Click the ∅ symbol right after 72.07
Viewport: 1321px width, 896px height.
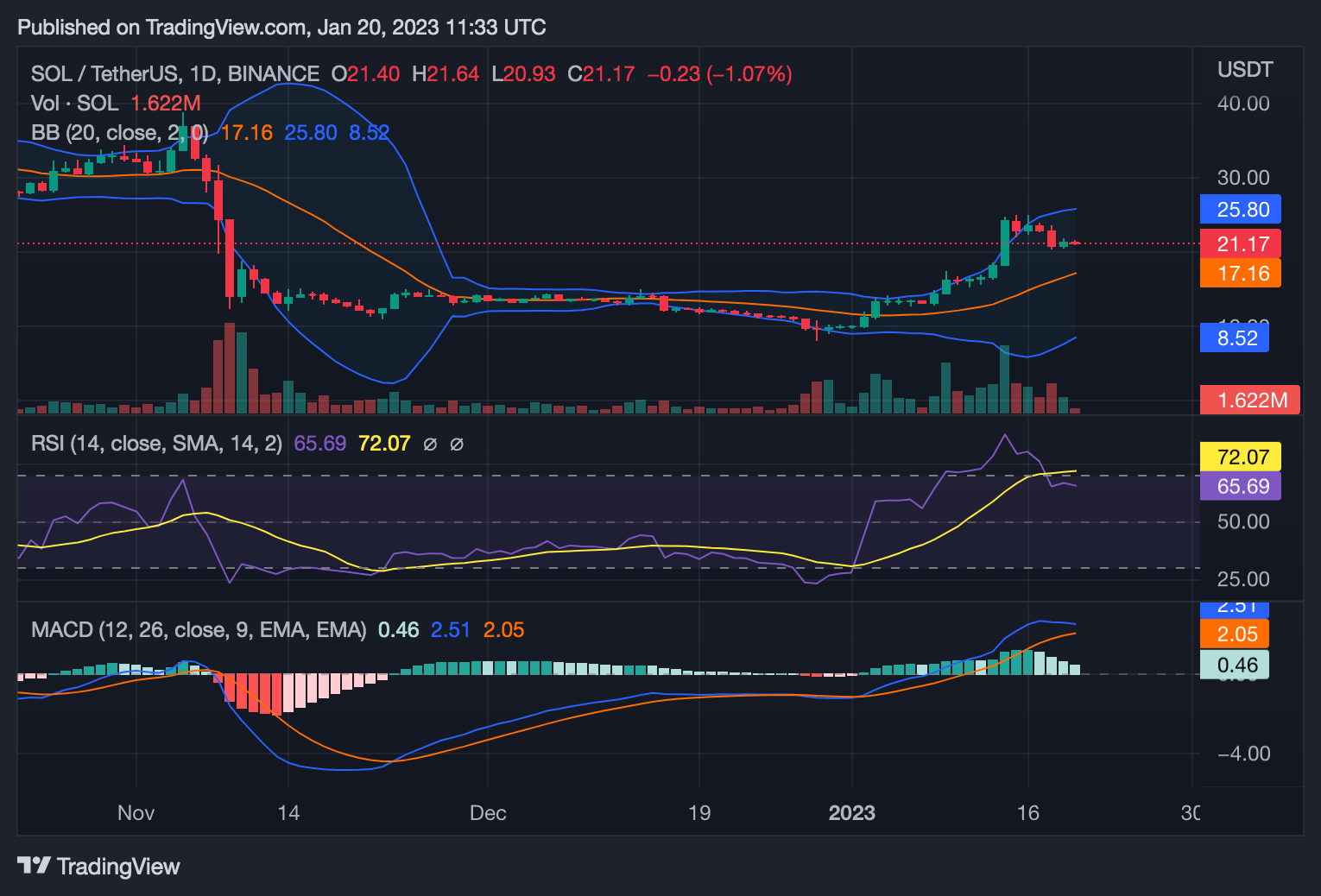(430, 444)
